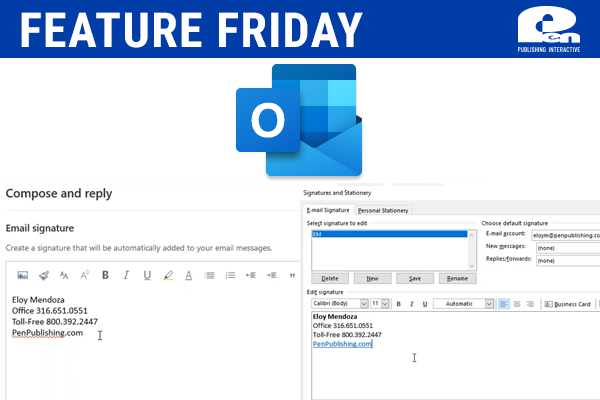Center the signature text

[x=517, y=304]
